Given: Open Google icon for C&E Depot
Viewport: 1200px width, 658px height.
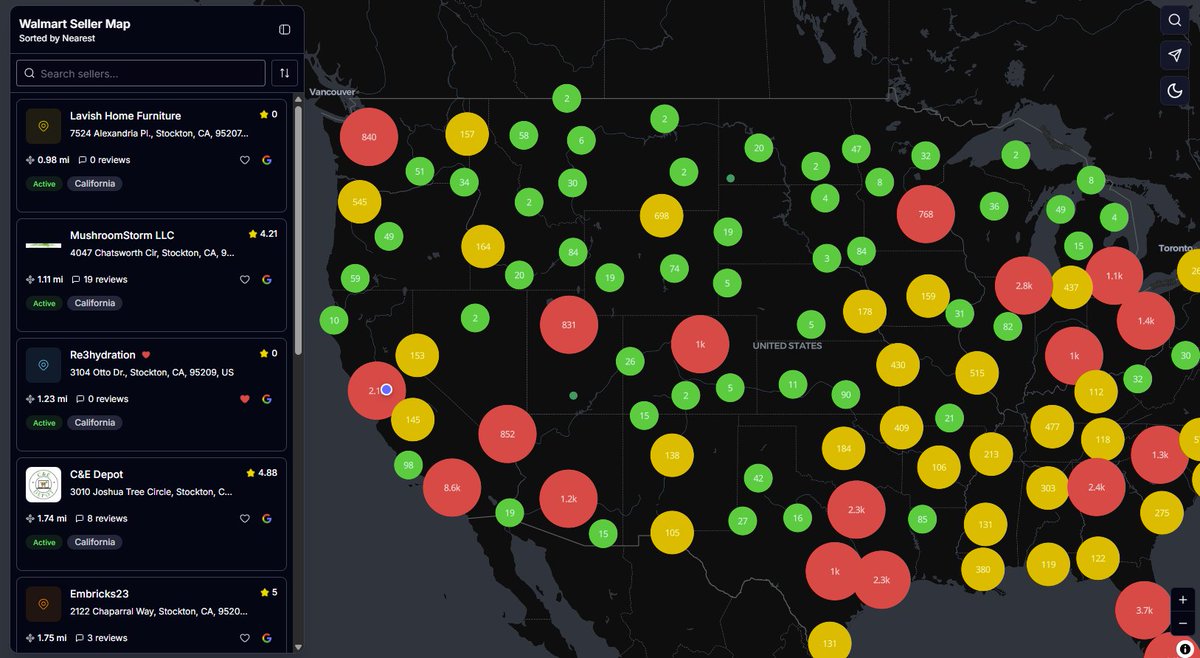Looking at the screenshot, I should point(267,519).
